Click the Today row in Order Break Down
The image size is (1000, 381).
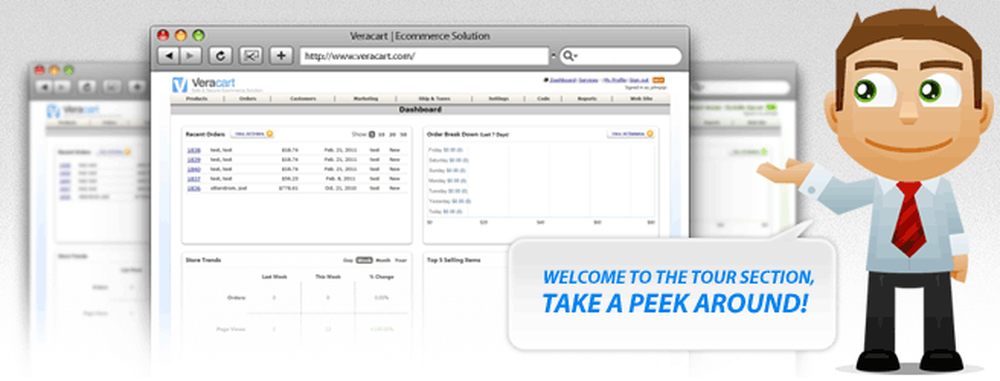click(x=445, y=211)
